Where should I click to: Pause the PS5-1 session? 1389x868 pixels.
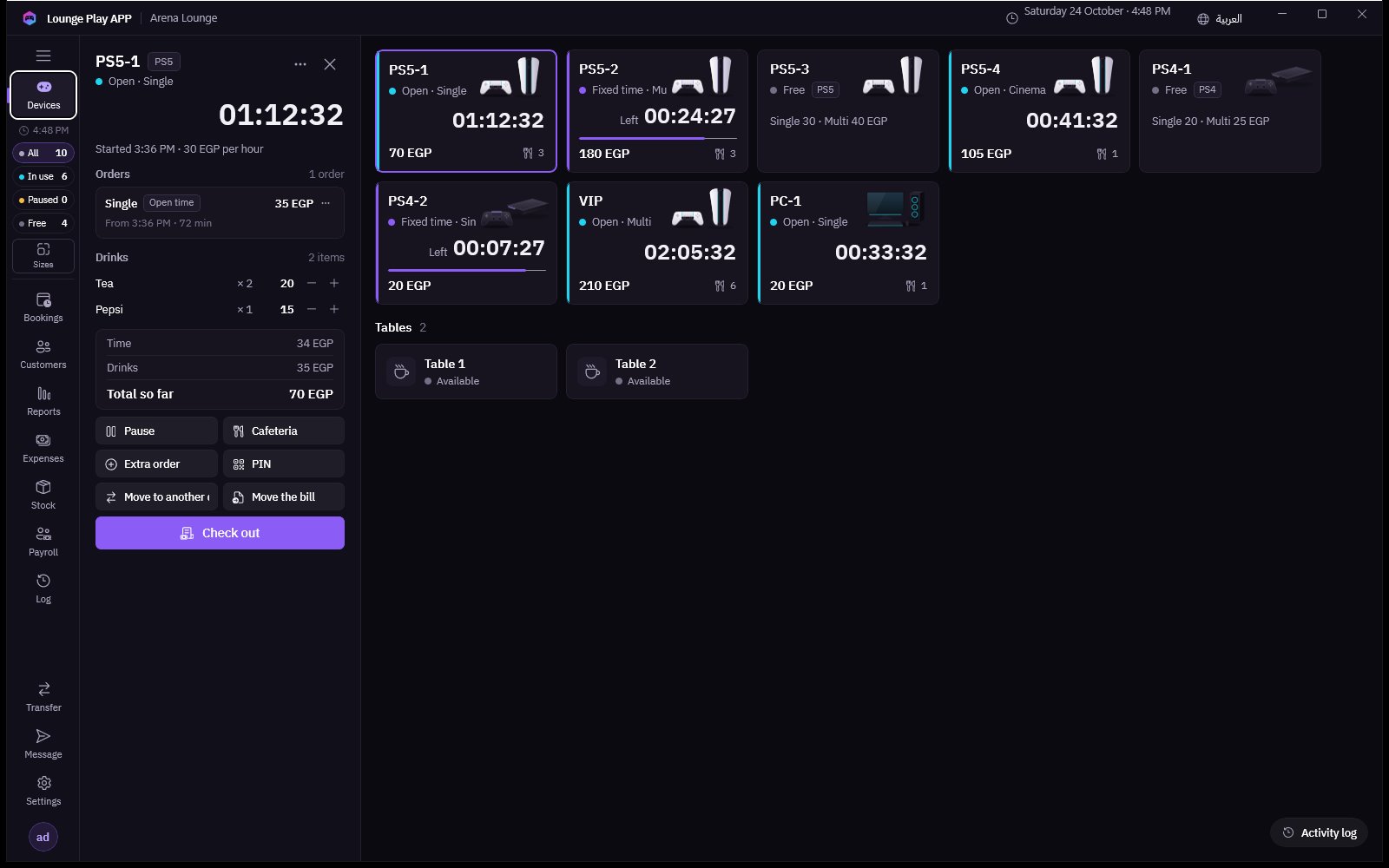(156, 431)
